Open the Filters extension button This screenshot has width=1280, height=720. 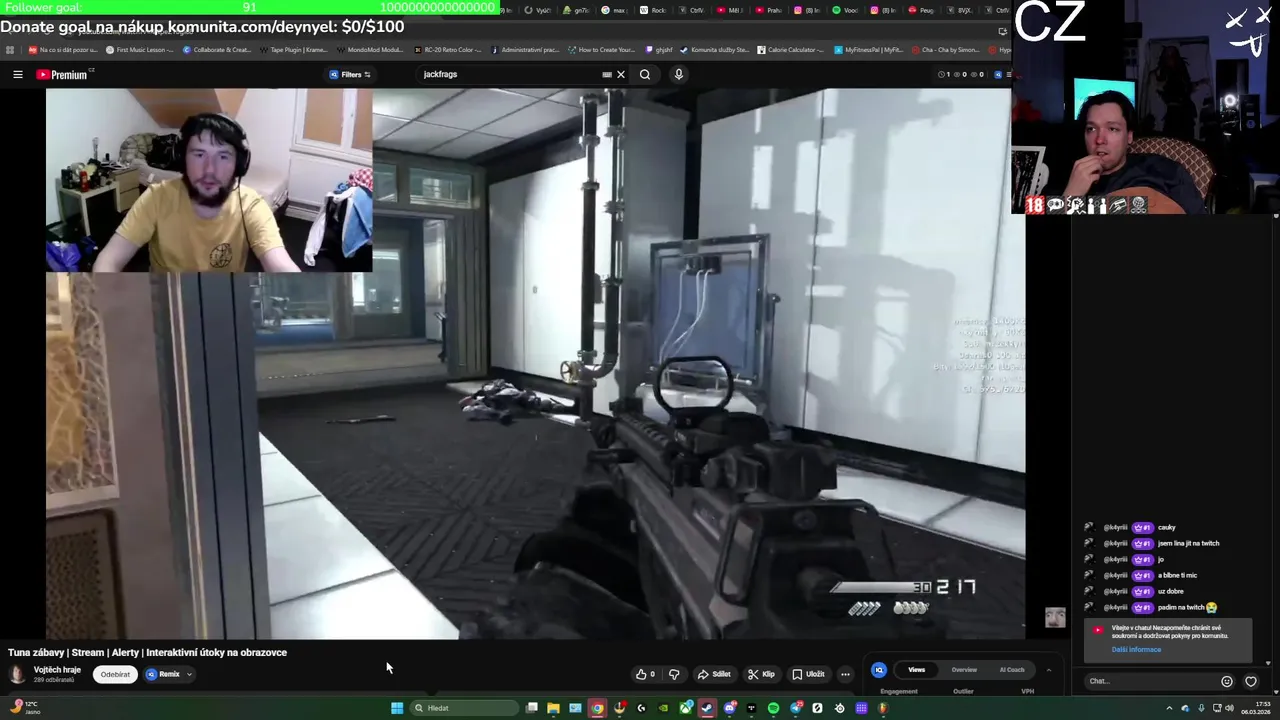click(350, 74)
